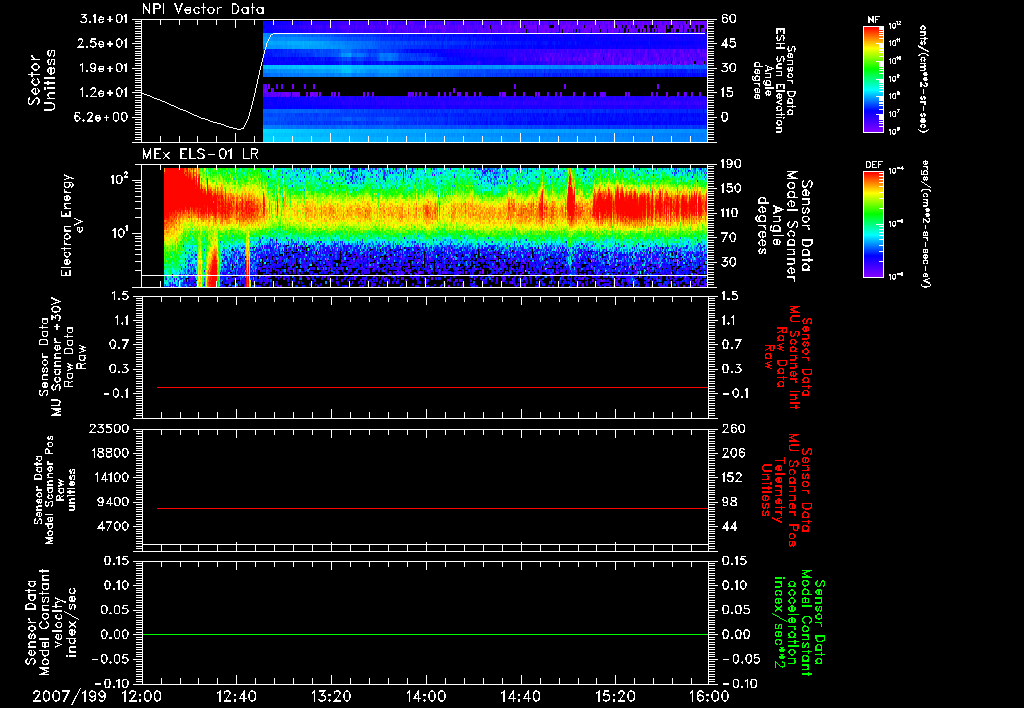1024x708 pixels.
Task: Click the DEF 'ergs/(cm**2-sr-sec-eV)' units label
Action: pos(925,224)
